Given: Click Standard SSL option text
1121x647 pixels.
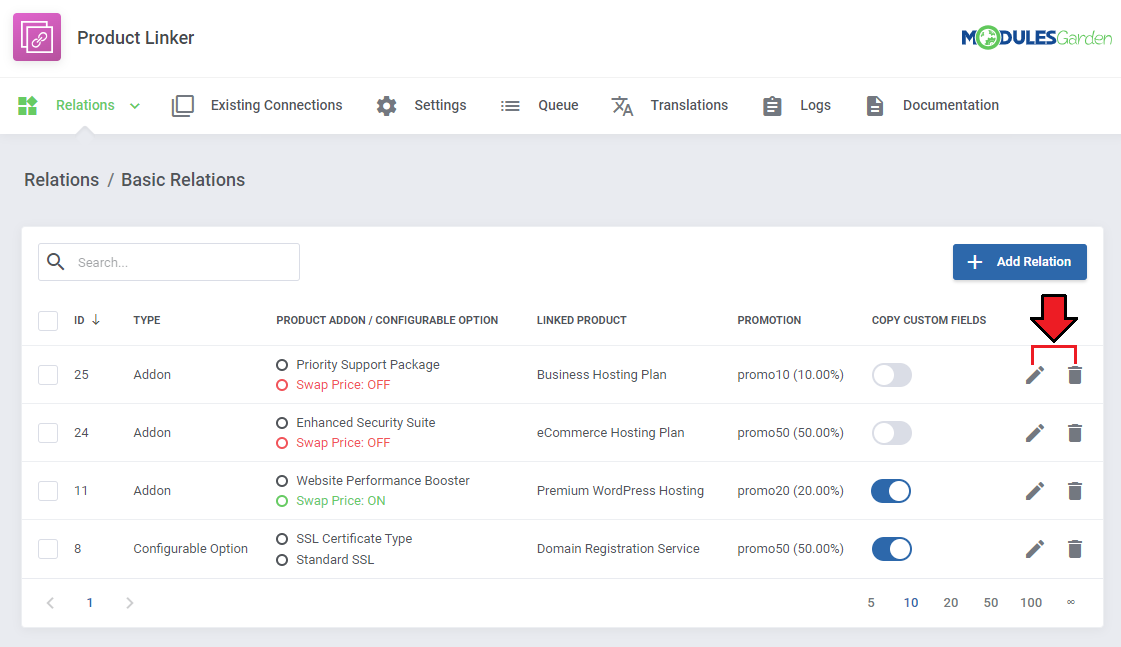Looking at the screenshot, I should (x=335, y=560).
